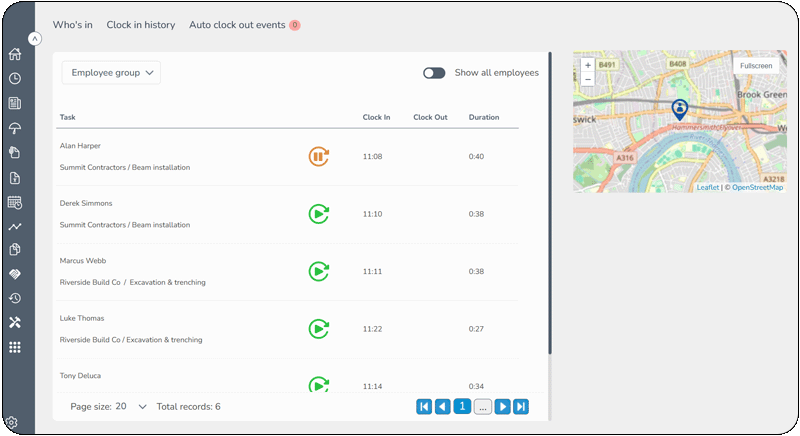Open the apps grid icon in the sidebar
Screen dimensions: 800x436
[x=15, y=347]
